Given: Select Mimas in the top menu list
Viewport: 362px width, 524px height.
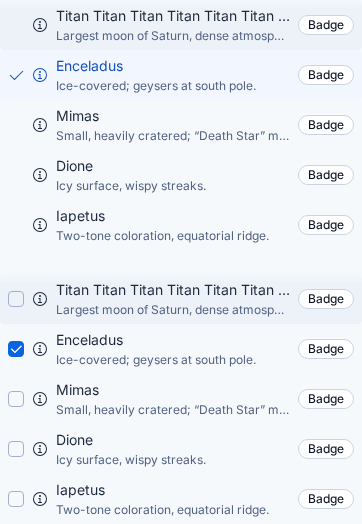Looking at the screenshot, I should [181, 125].
